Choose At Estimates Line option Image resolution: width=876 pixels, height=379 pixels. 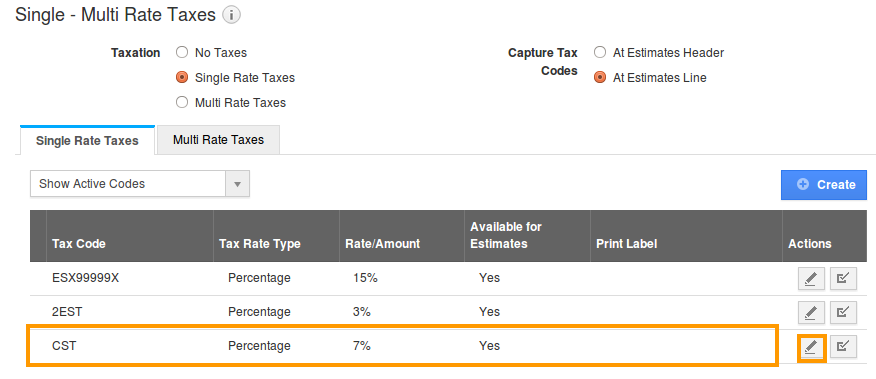600,78
